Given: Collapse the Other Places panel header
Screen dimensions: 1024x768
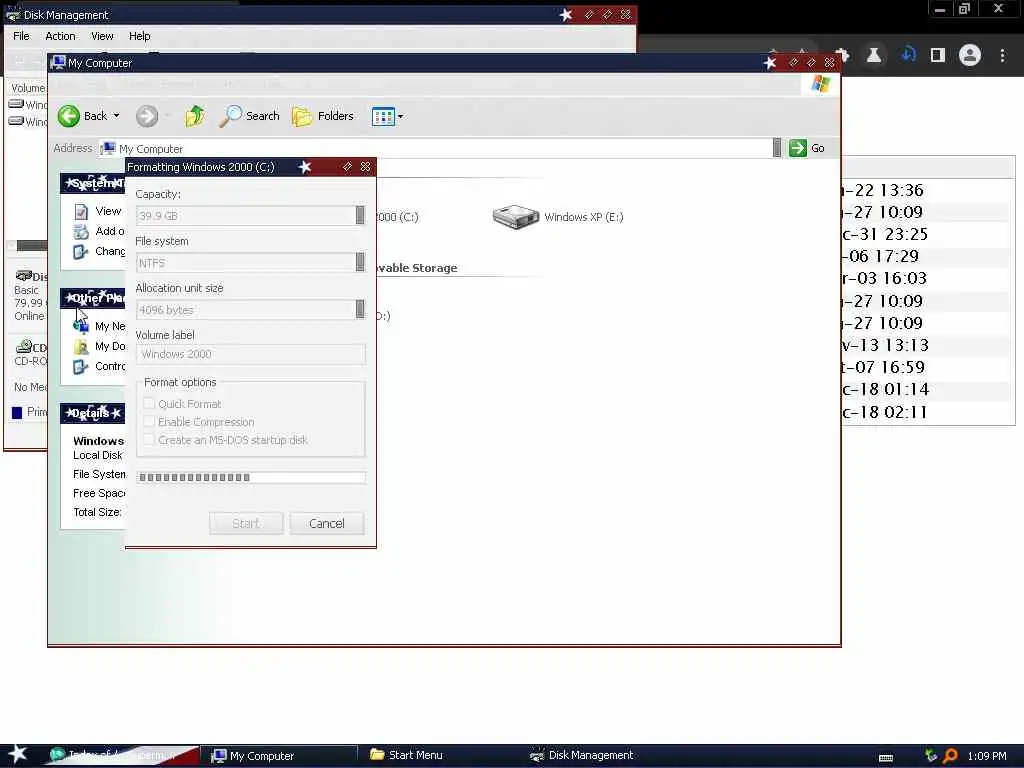Looking at the screenshot, I should 93,298.
